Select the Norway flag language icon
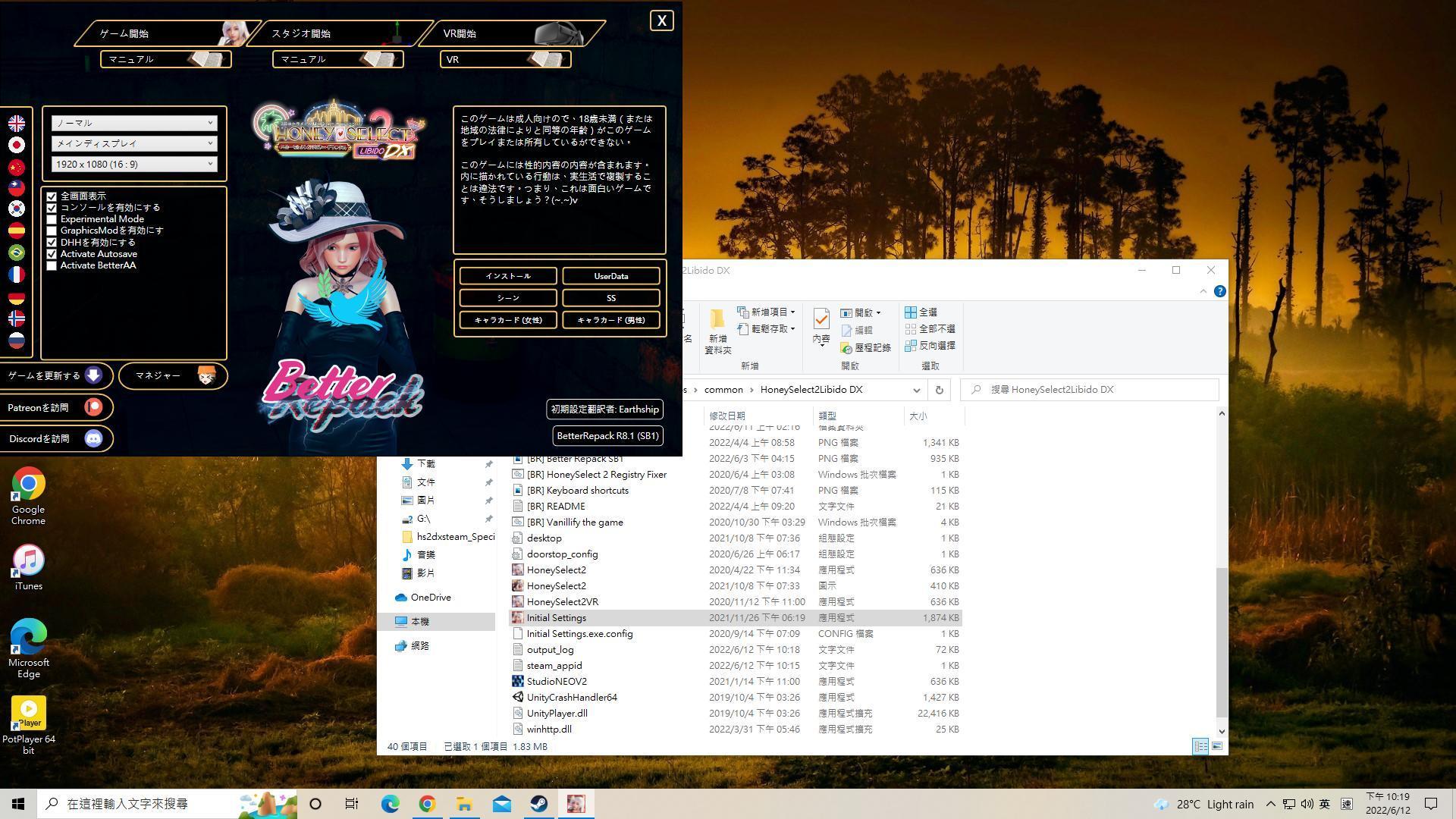This screenshot has height=819, width=1456. pyautogui.click(x=16, y=318)
